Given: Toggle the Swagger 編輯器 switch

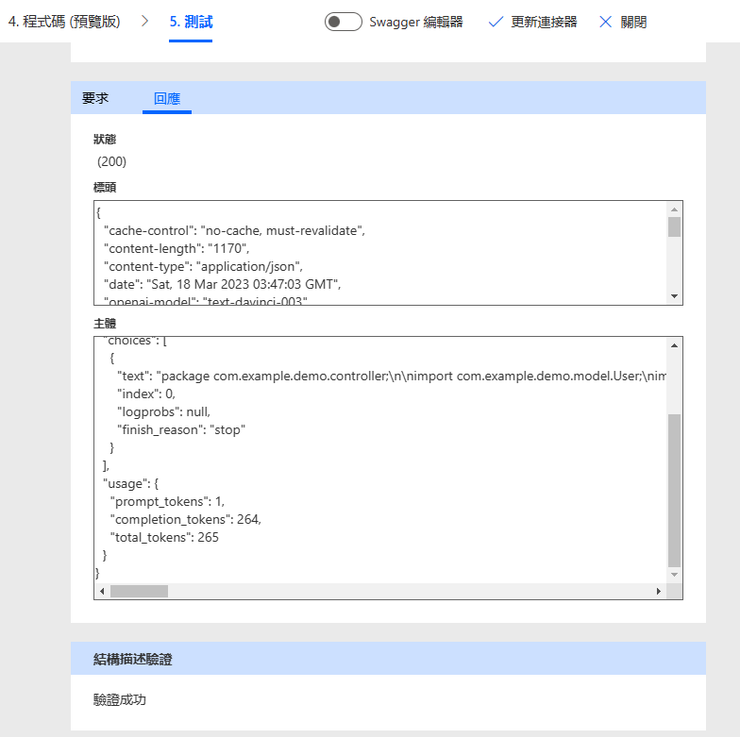Looking at the screenshot, I should (343, 22).
